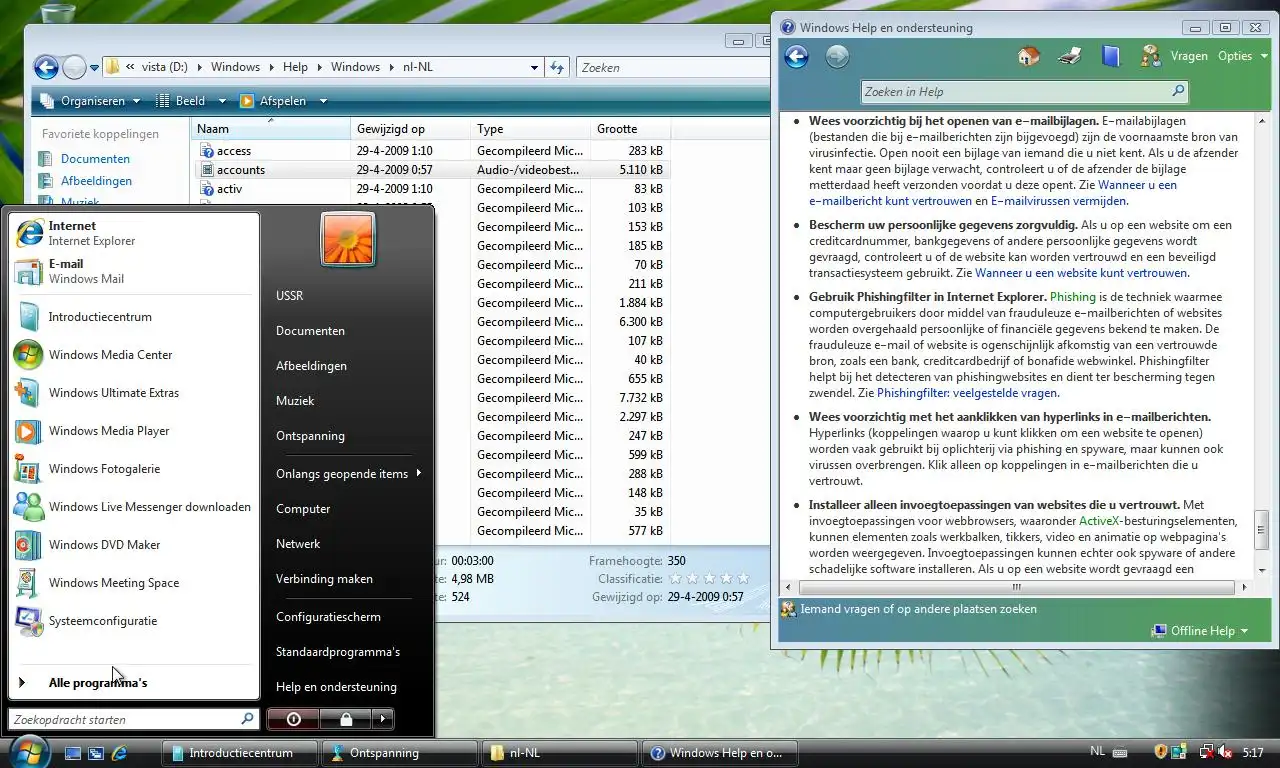Focus the 'Zoeken in Help' search field
Screen dimensions: 1280x768
point(1013,92)
